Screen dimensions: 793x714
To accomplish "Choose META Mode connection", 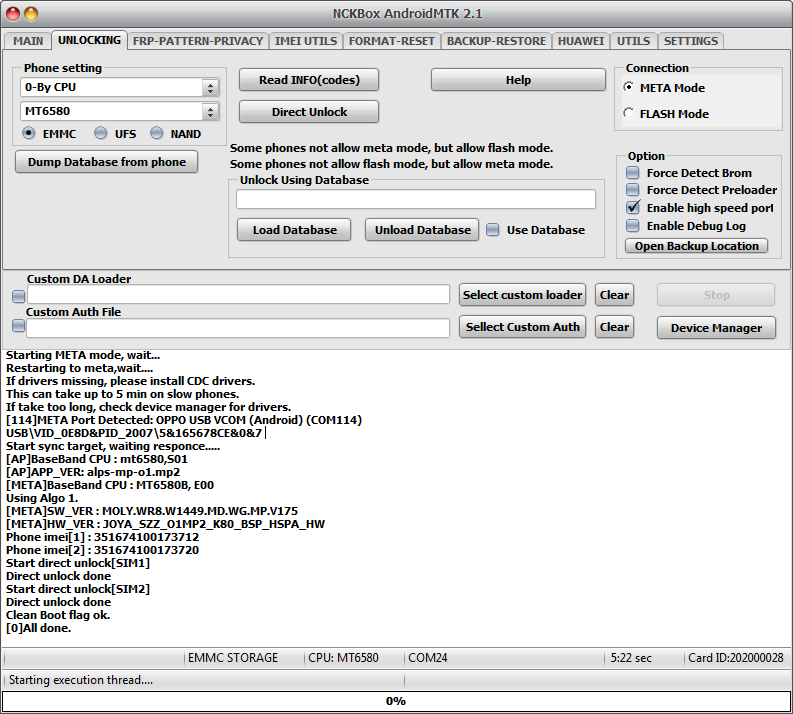I will pyautogui.click(x=629, y=87).
